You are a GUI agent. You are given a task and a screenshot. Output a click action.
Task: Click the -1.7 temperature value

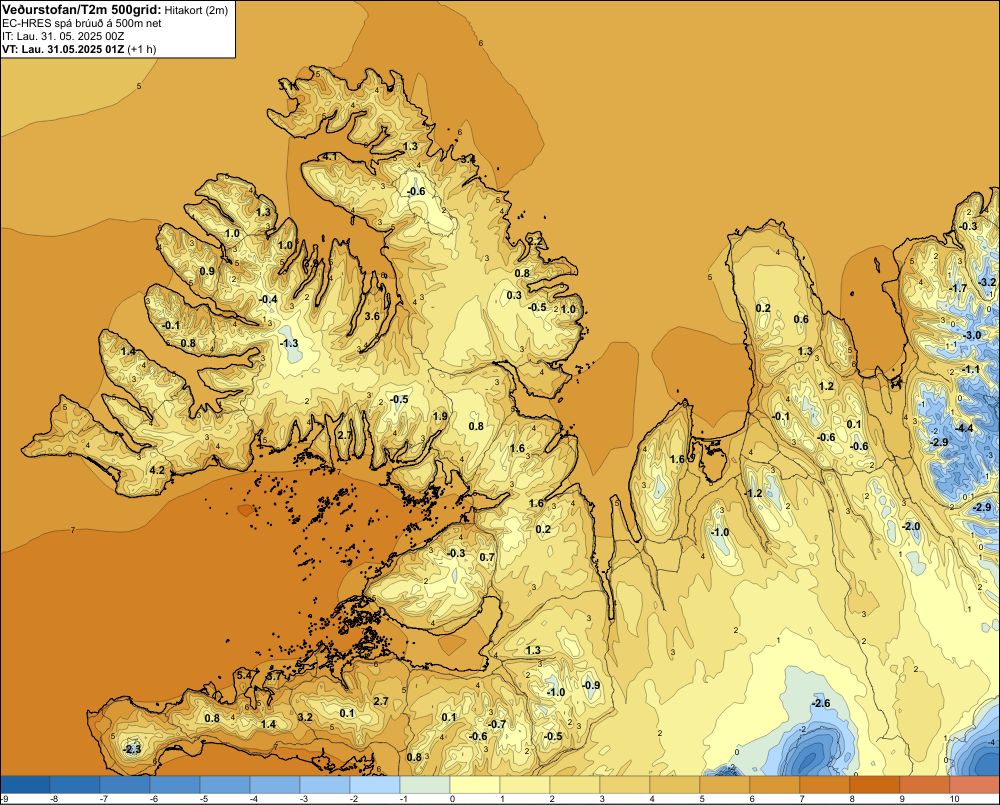pyautogui.click(x=958, y=288)
